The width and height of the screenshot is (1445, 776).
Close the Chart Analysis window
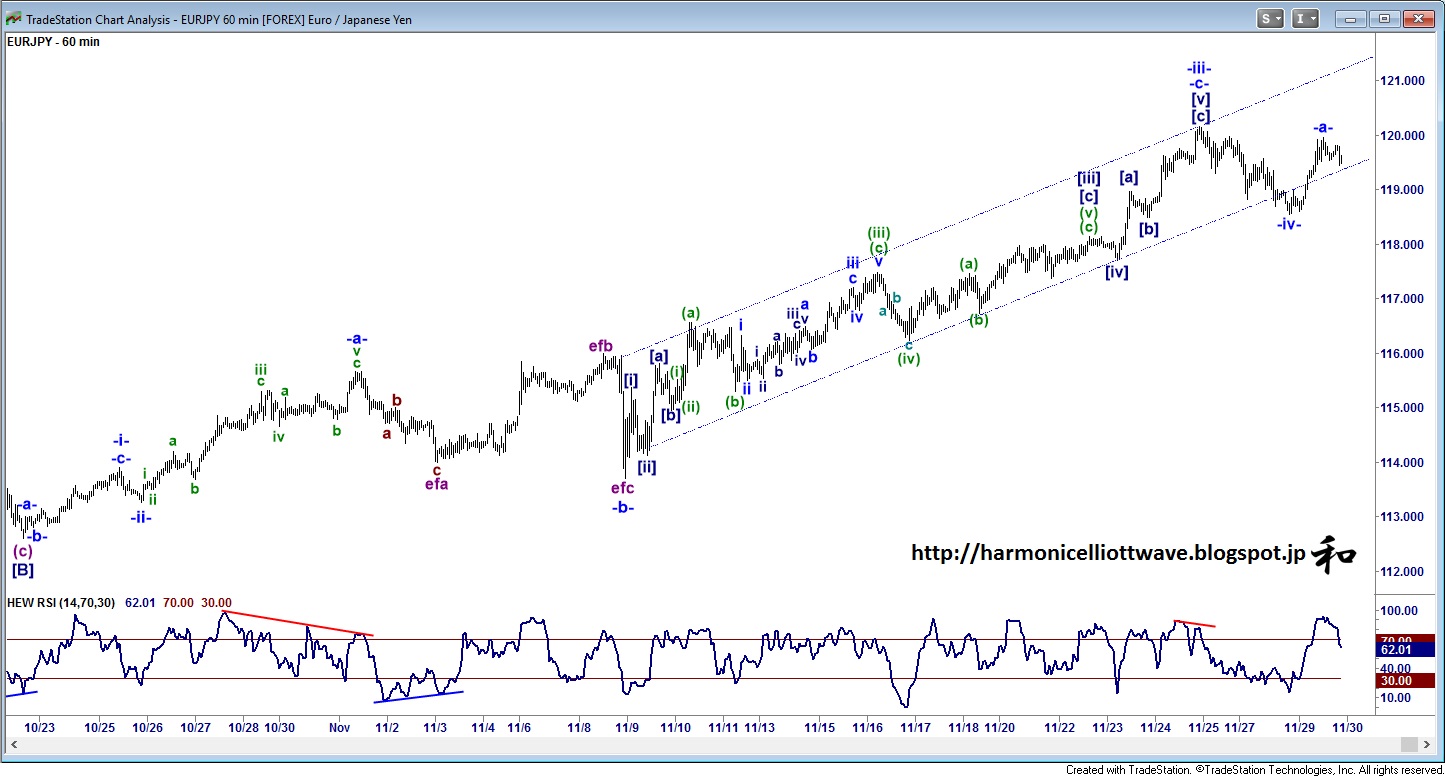1419,18
